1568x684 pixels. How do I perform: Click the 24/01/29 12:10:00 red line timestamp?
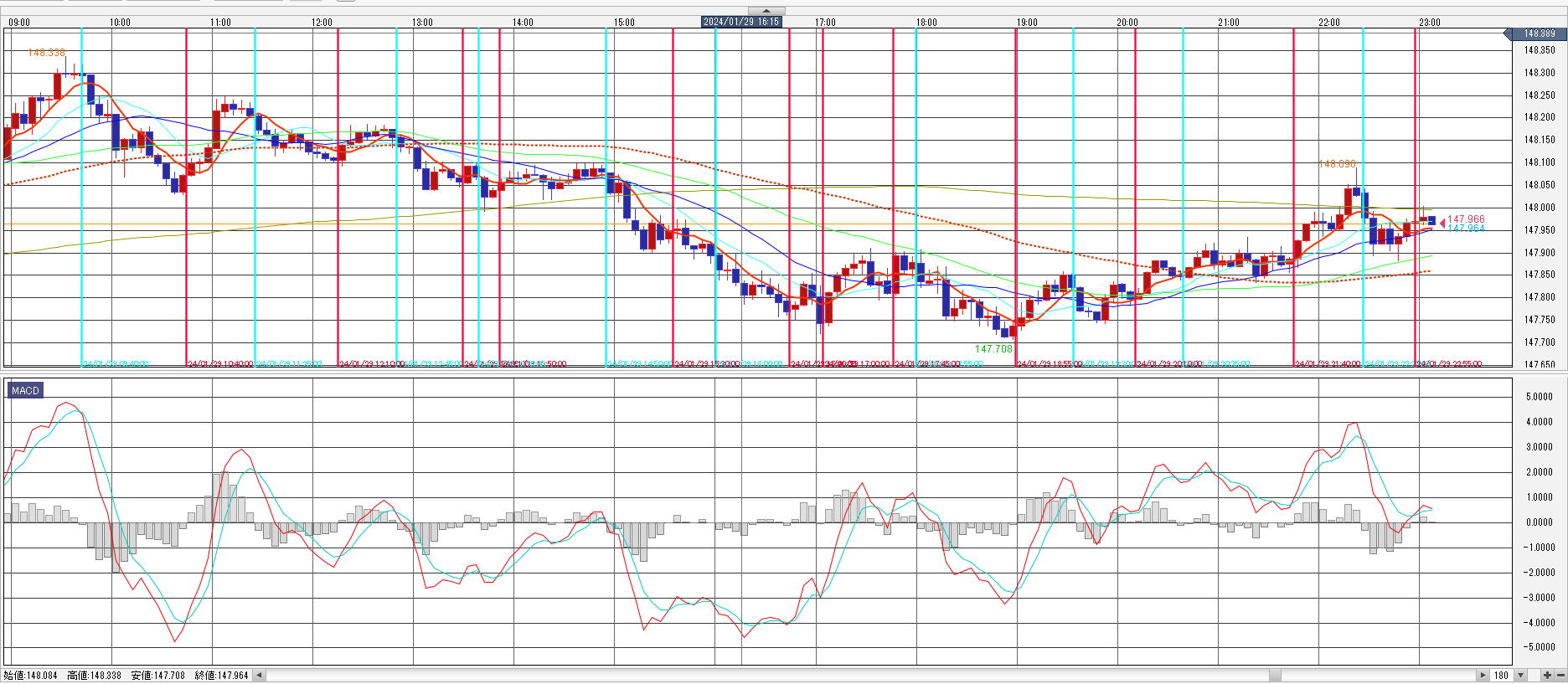pyautogui.click(x=372, y=364)
